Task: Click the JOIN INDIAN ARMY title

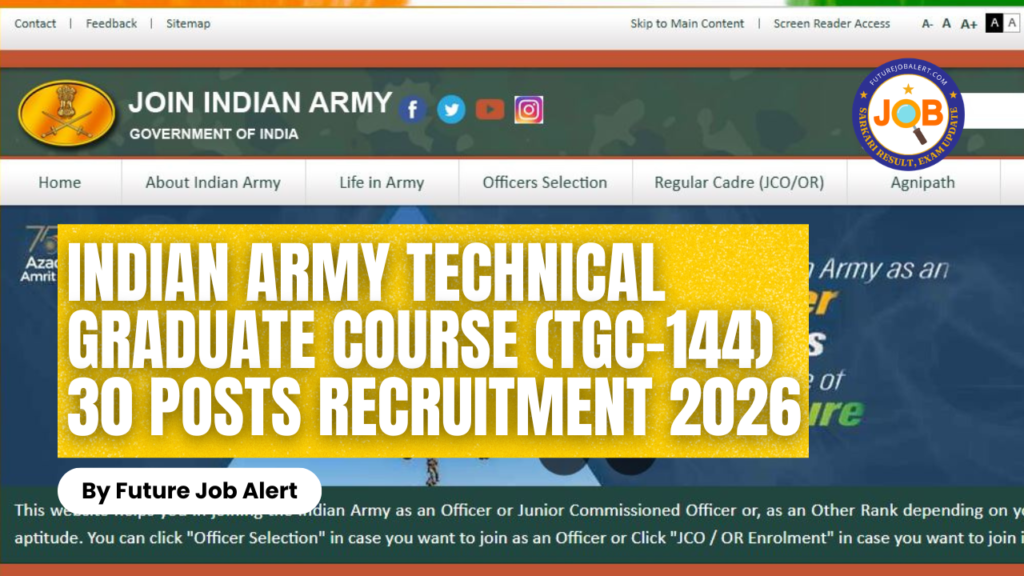Action: point(260,103)
